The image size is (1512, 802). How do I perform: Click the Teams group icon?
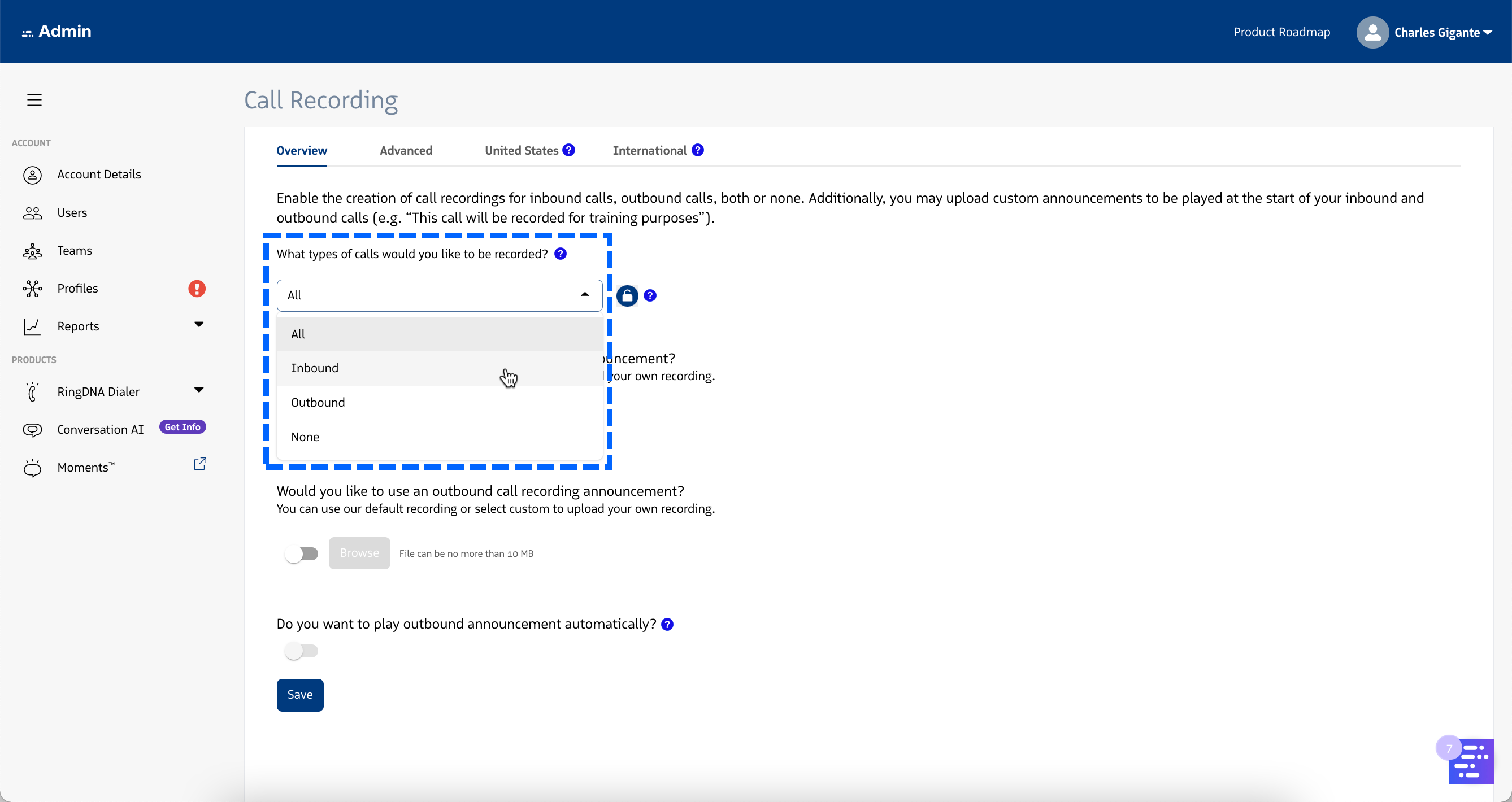coord(32,251)
